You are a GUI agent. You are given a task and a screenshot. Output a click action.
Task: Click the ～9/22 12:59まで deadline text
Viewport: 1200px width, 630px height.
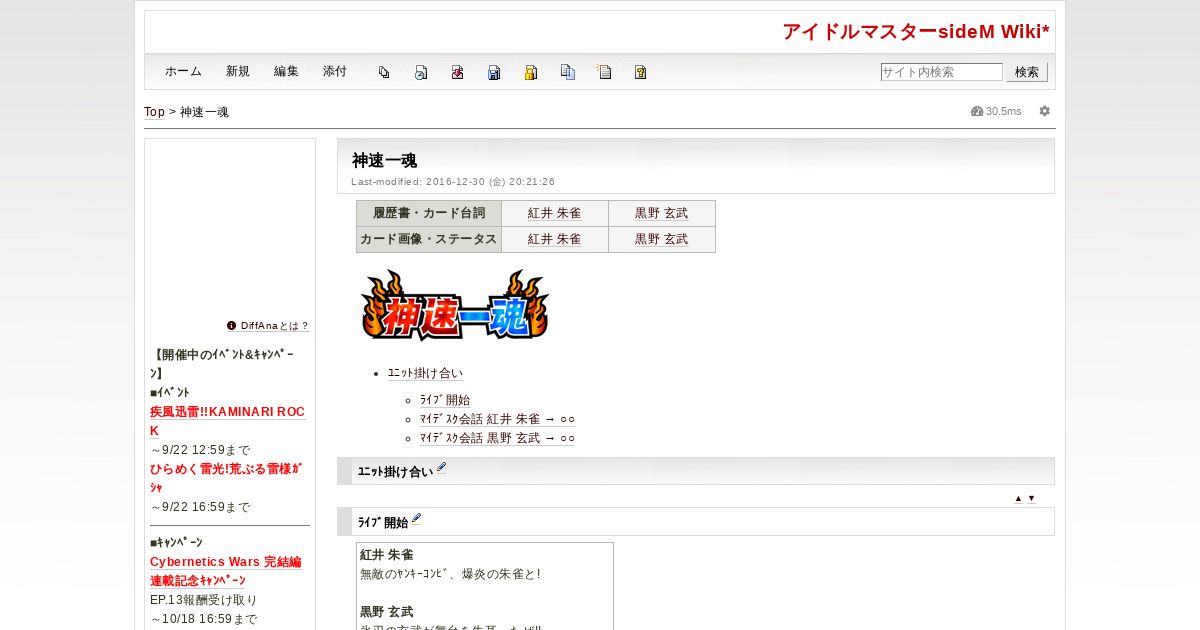200,450
